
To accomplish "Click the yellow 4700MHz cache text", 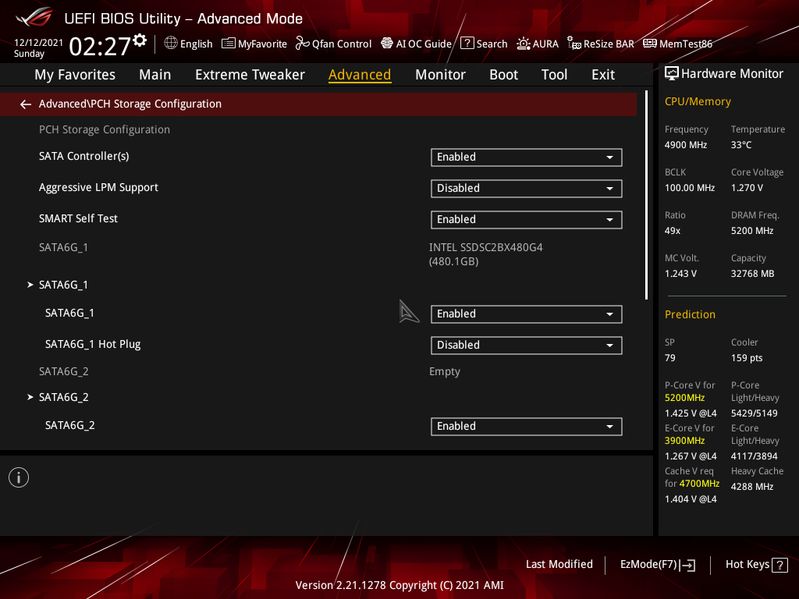I will click(x=699, y=483).
